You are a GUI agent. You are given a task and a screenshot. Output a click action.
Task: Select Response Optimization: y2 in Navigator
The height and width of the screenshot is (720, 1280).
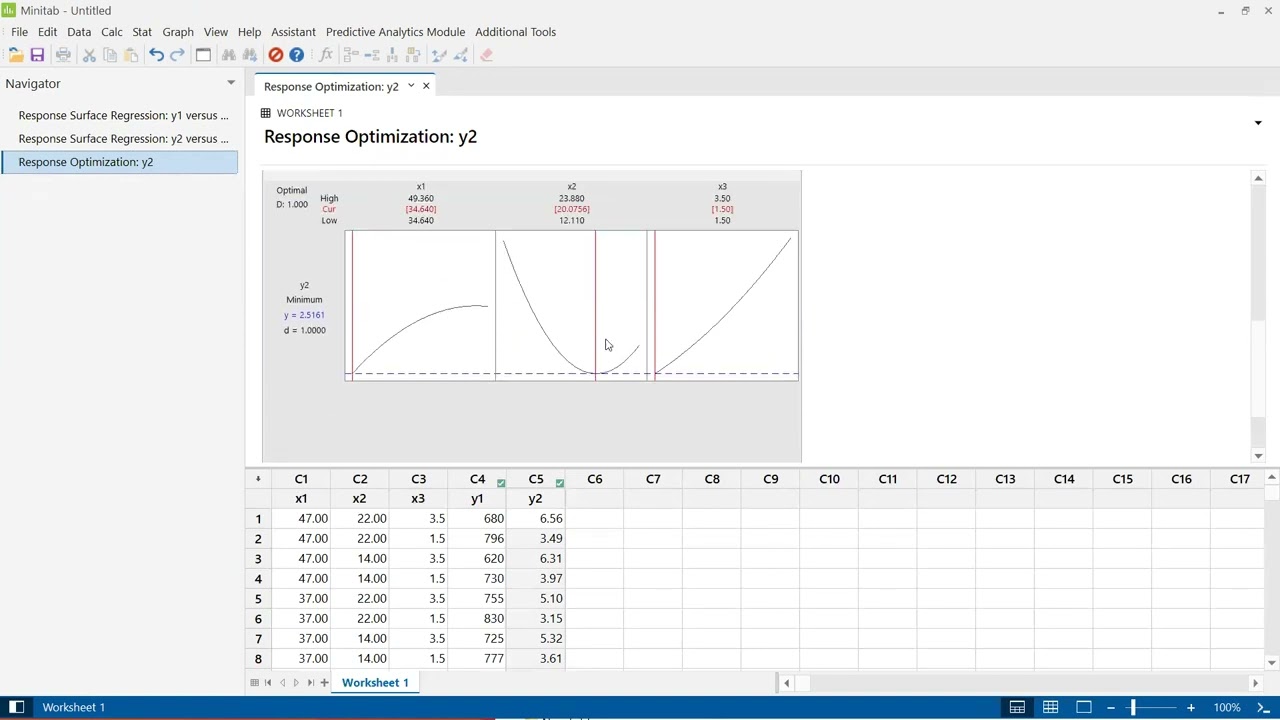coord(120,162)
